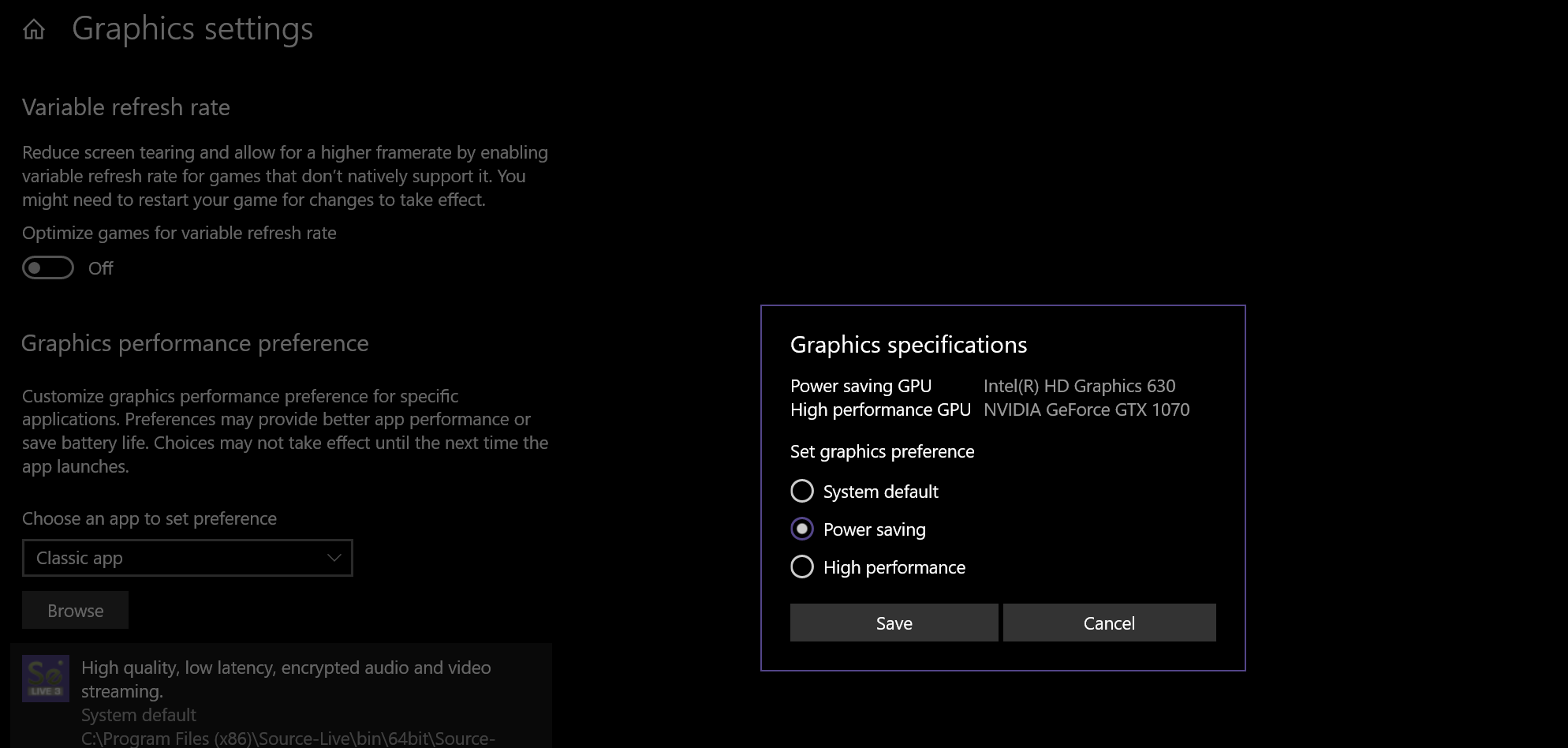Select the audio and video streaming app entry

coord(286,679)
